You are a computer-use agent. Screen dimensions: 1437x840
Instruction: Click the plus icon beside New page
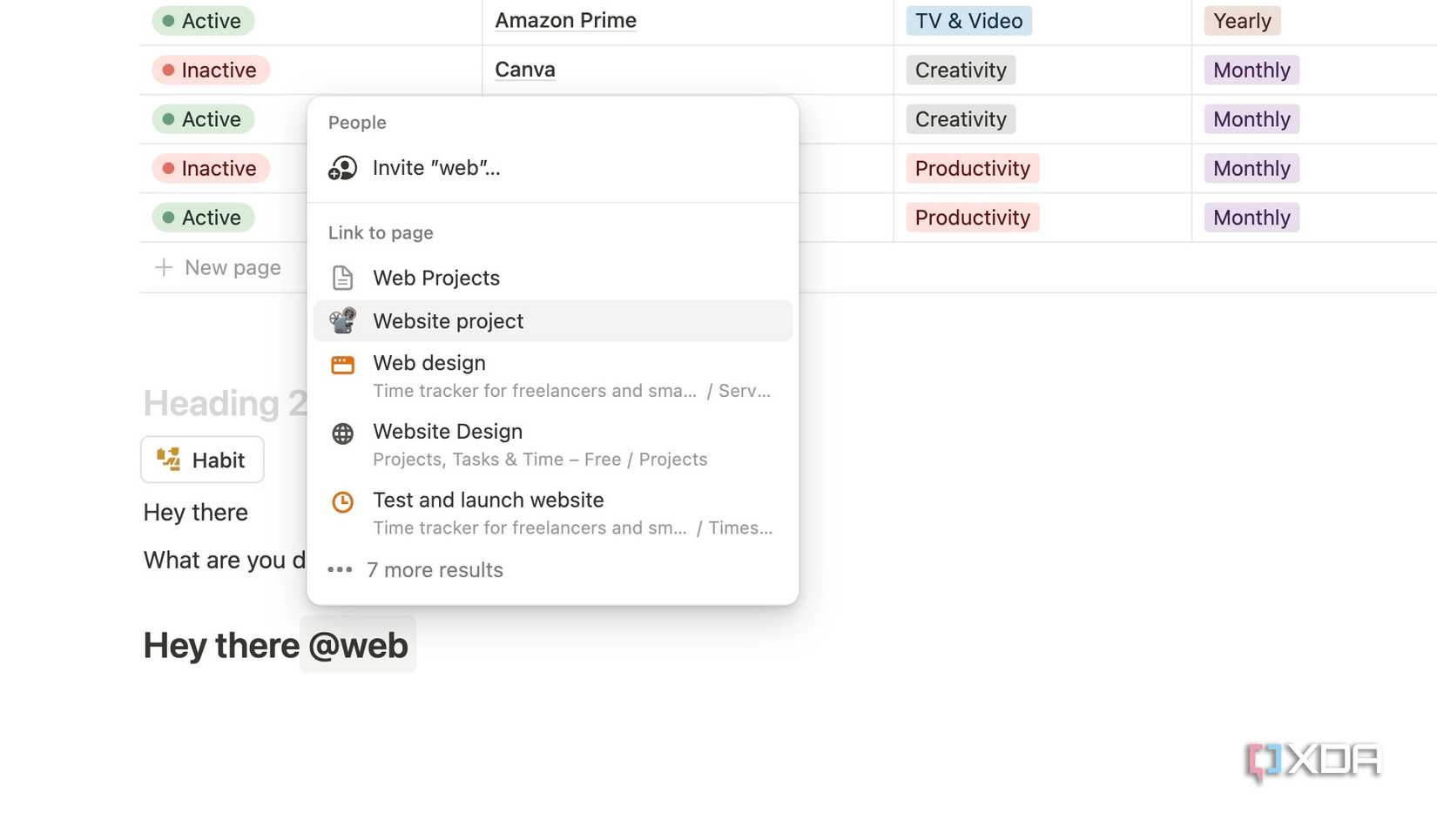click(x=162, y=267)
